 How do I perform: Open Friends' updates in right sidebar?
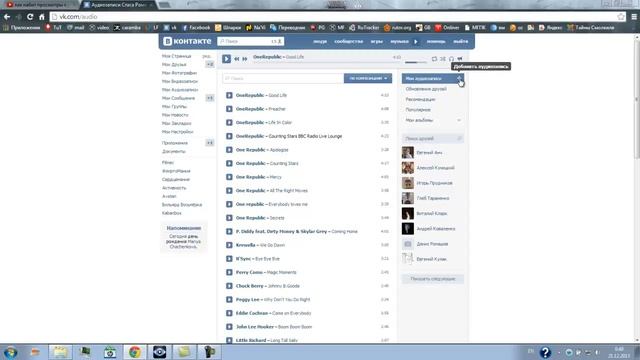(x=426, y=89)
